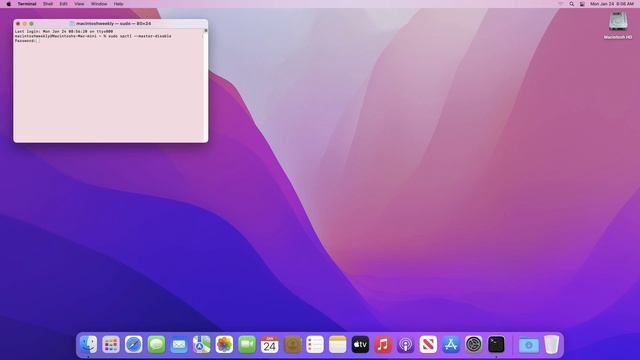The width and height of the screenshot is (640, 360).
Task: Open Spotlight search in menu bar
Action: point(571,4)
